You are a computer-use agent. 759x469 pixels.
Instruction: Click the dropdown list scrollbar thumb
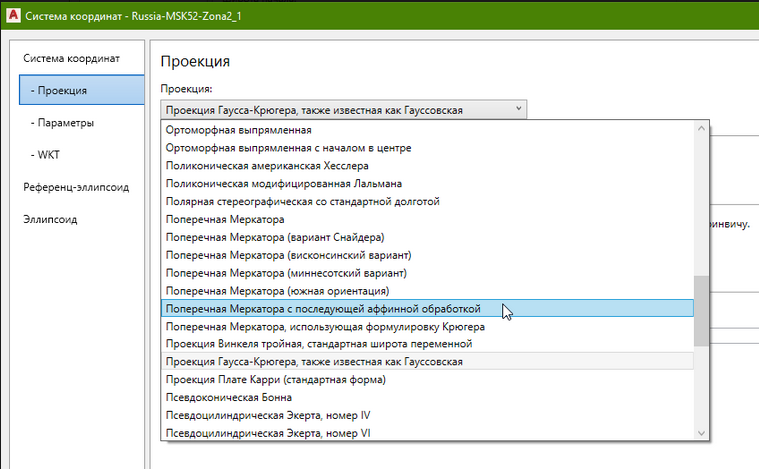point(701,308)
